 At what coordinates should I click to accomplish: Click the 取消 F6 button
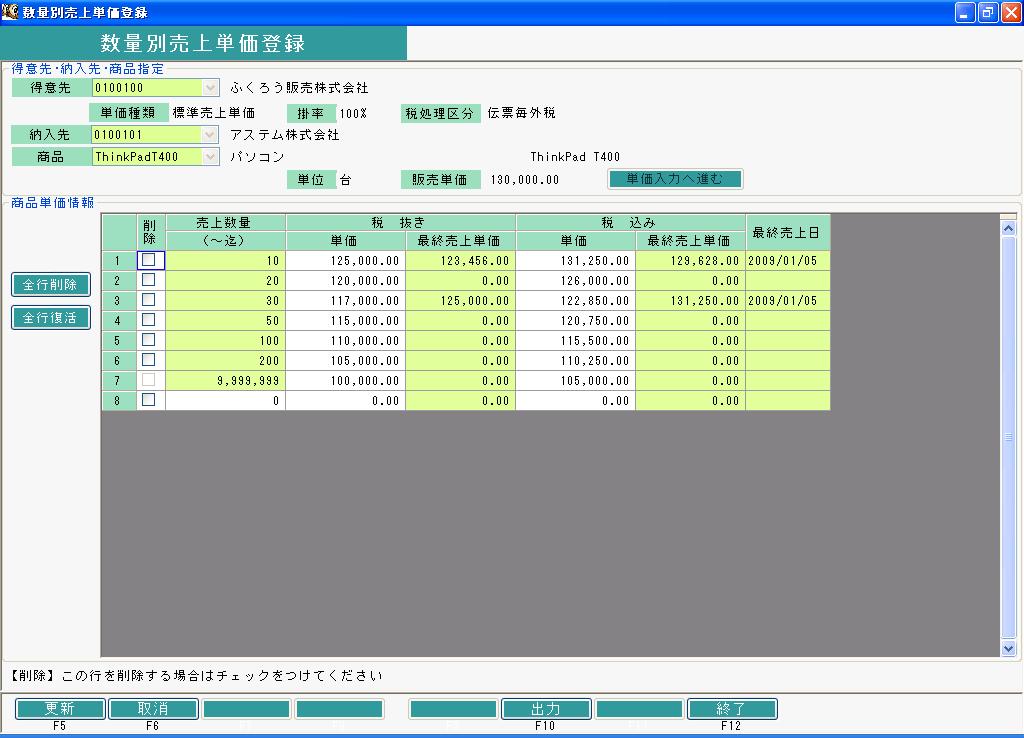(x=153, y=709)
